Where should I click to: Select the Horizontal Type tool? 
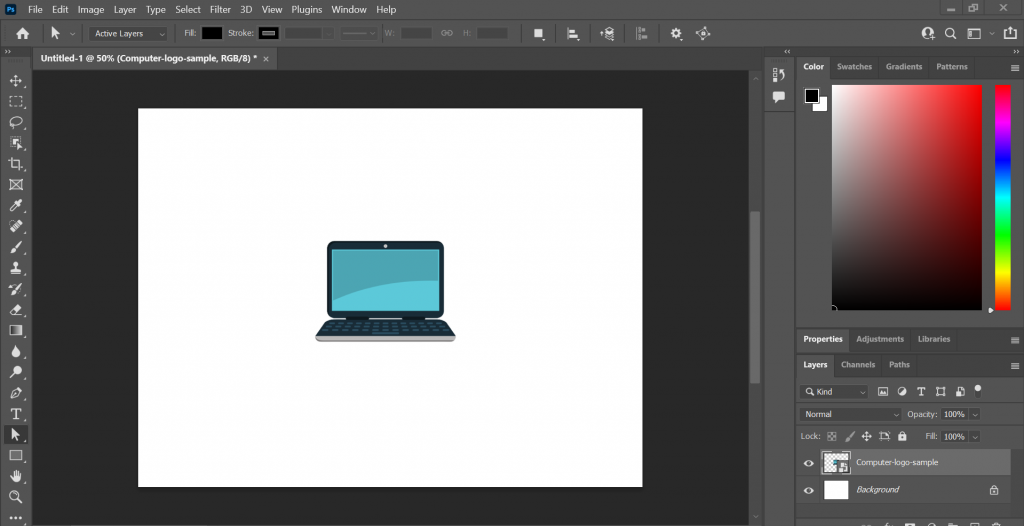click(16, 414)
